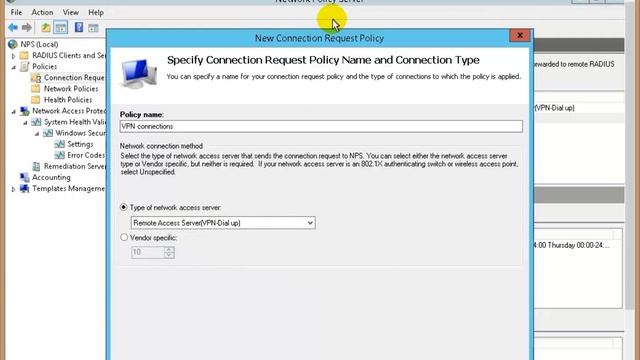Click the Health Policies folder icon

click(x=36, y=100)
